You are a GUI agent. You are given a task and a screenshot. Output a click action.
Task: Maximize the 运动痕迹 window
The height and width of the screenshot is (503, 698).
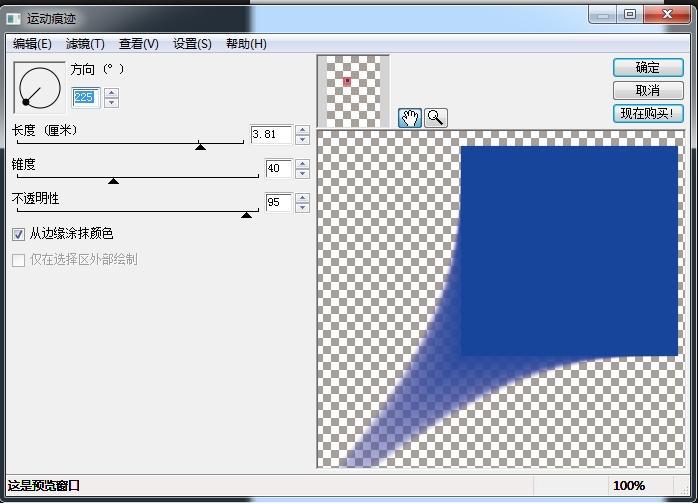click(629, 14)
